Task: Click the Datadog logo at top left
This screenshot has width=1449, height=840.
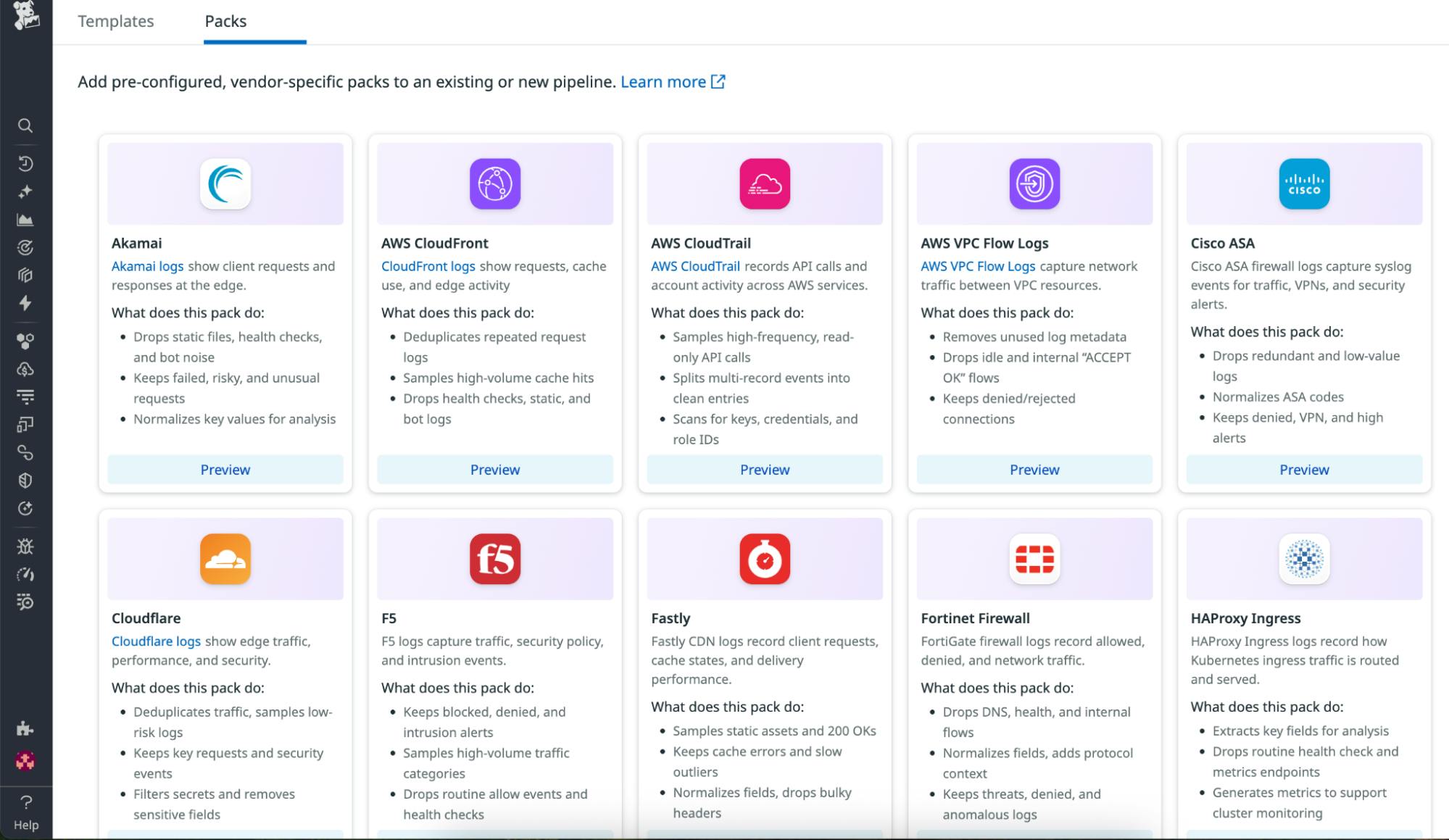Action: click(26, 14)
